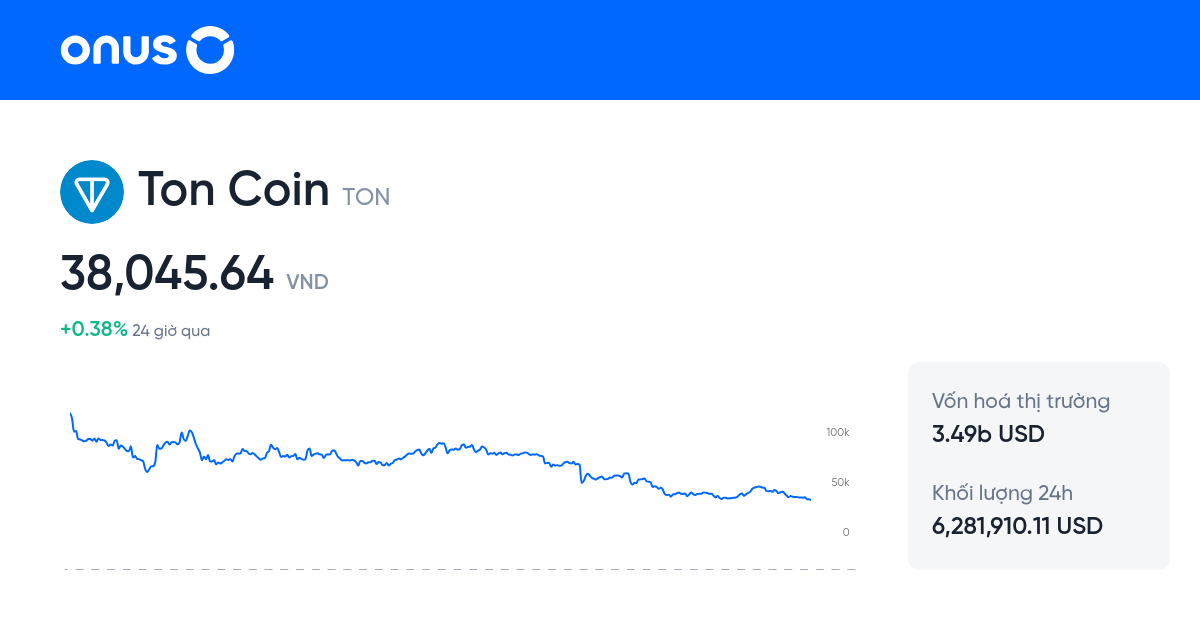This screenshot has width=1200, height=630.
Task: Click the blue TON diamond symbol
Action: click(x=92, y=191)
